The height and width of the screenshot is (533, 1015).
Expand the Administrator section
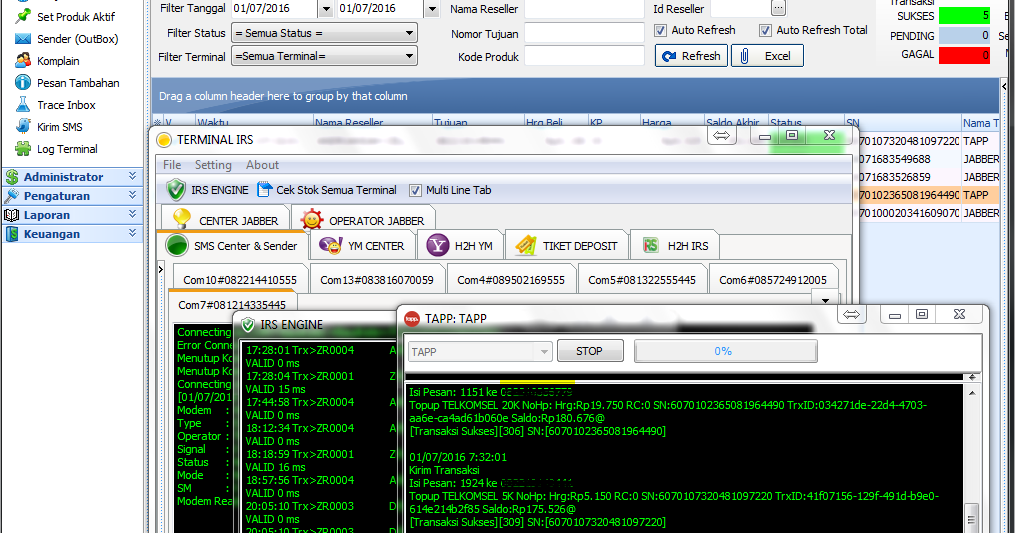pyautogui.click(x=133, y=176)
